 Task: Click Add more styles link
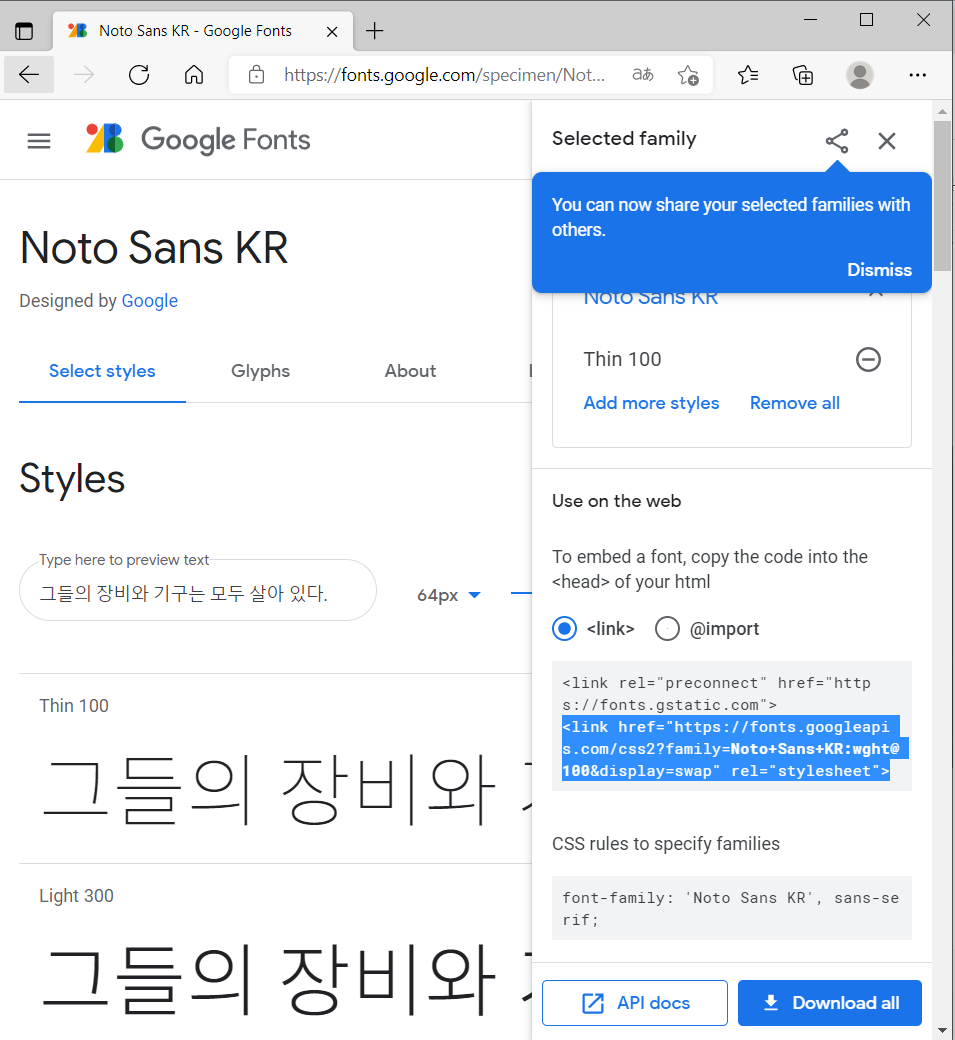click(651, 403)
